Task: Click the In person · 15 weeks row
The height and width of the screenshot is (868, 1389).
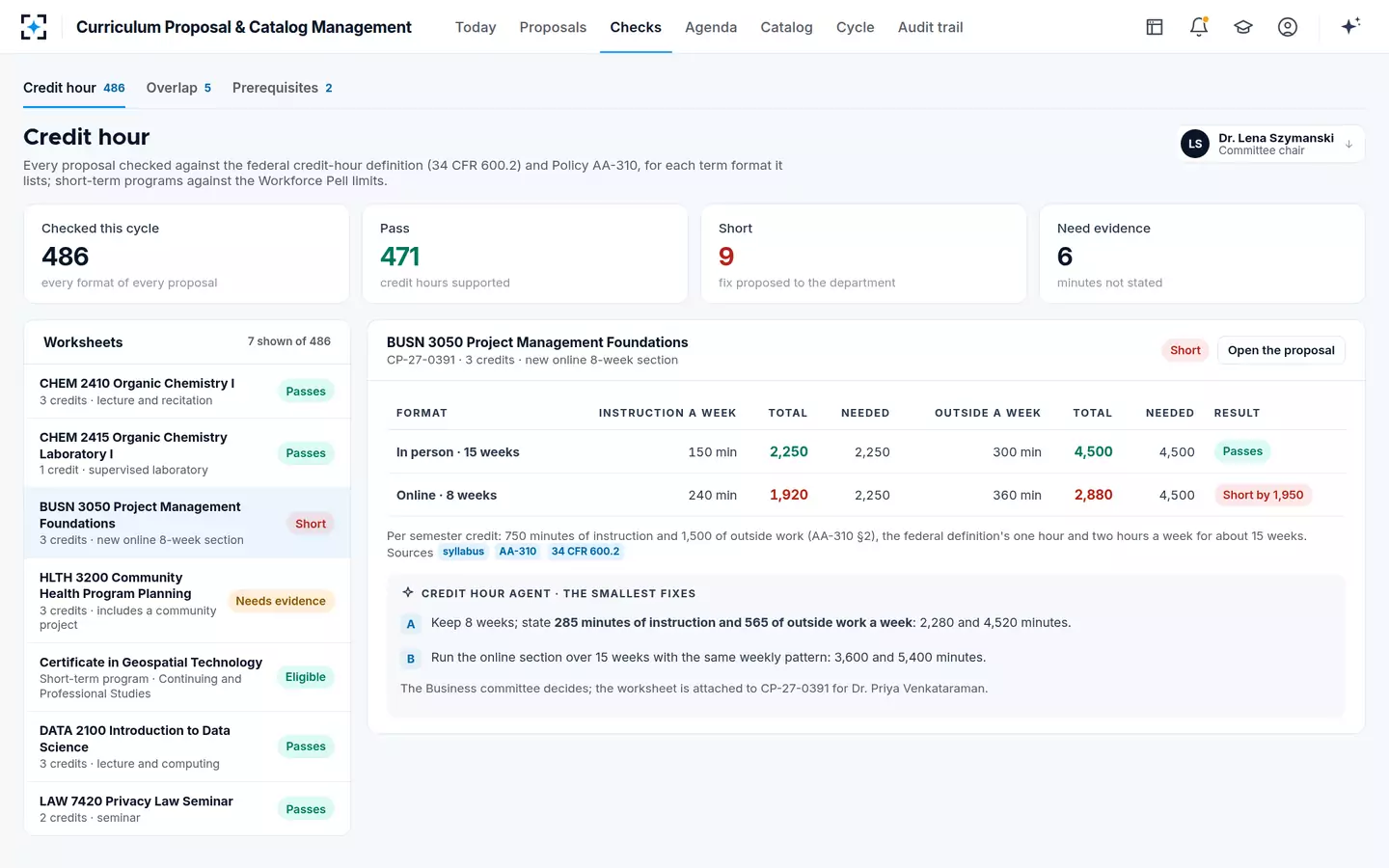Action: click(866, 451)
